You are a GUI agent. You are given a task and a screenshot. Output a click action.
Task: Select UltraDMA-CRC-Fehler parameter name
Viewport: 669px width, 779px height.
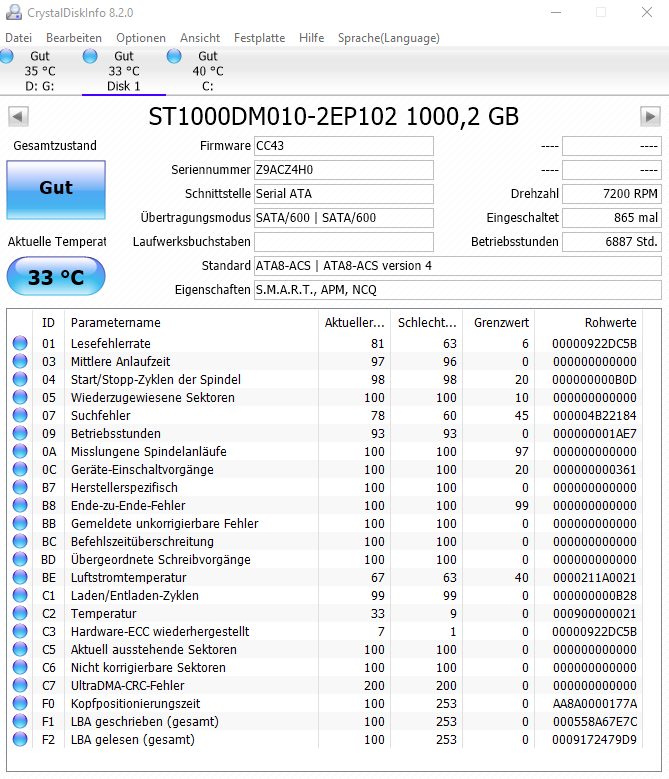point(127,686)
